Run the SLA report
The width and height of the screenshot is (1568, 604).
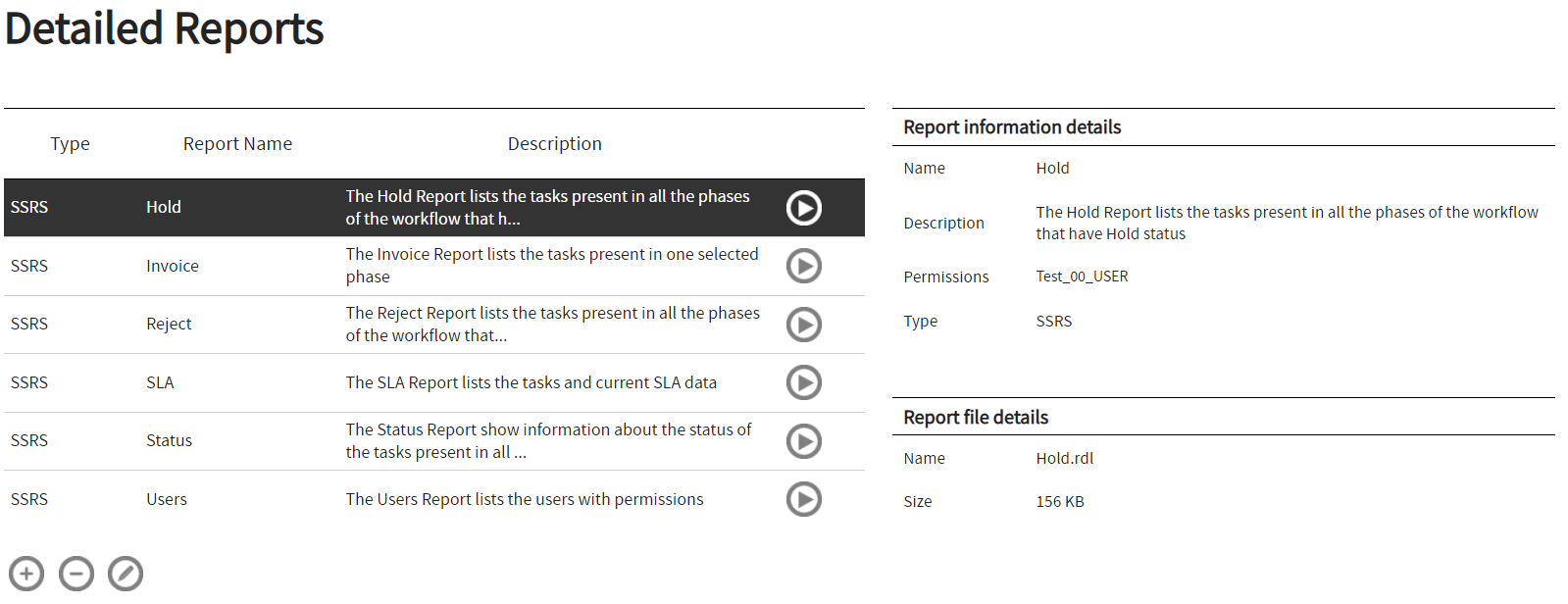click(803, 382)
